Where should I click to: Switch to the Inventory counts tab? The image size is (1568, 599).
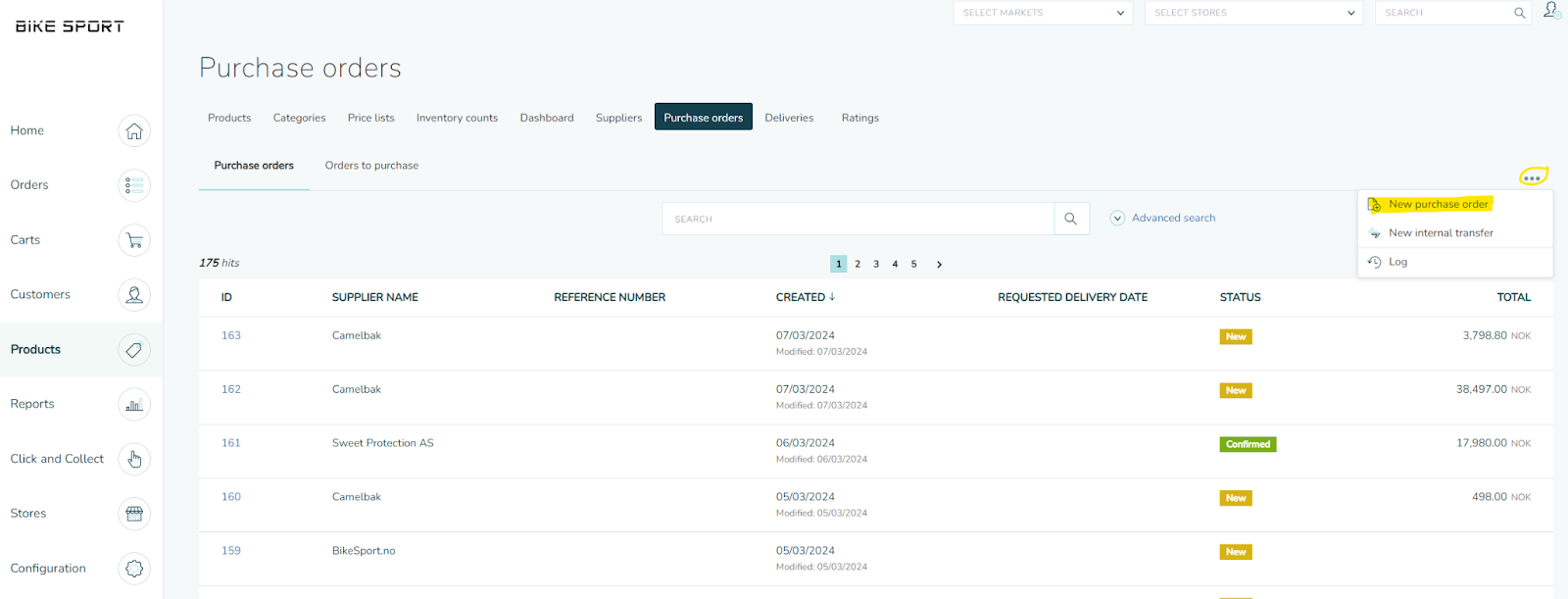coord(457,118)
